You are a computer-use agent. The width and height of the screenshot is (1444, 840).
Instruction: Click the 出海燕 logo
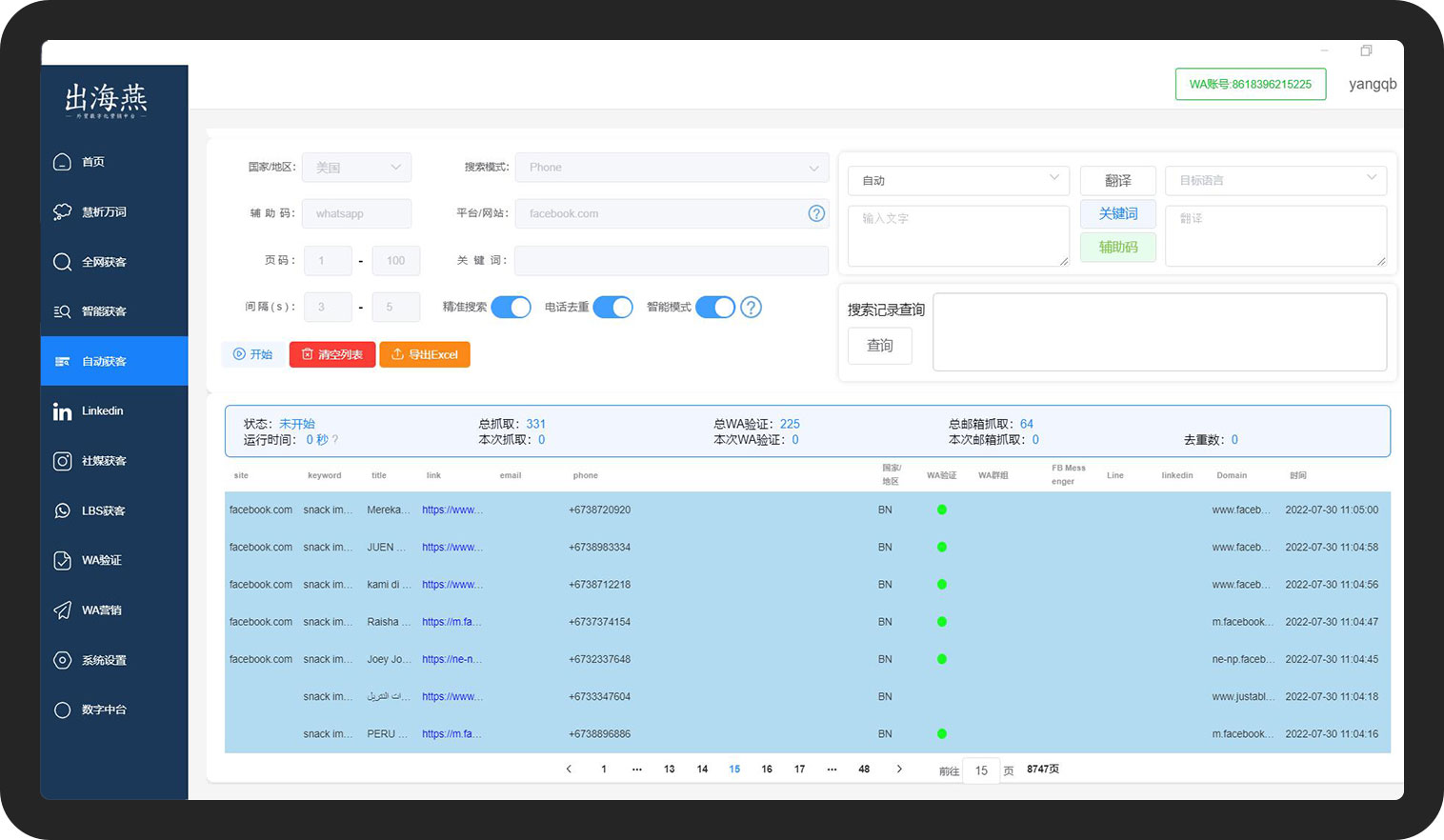[x=106, y=100]
